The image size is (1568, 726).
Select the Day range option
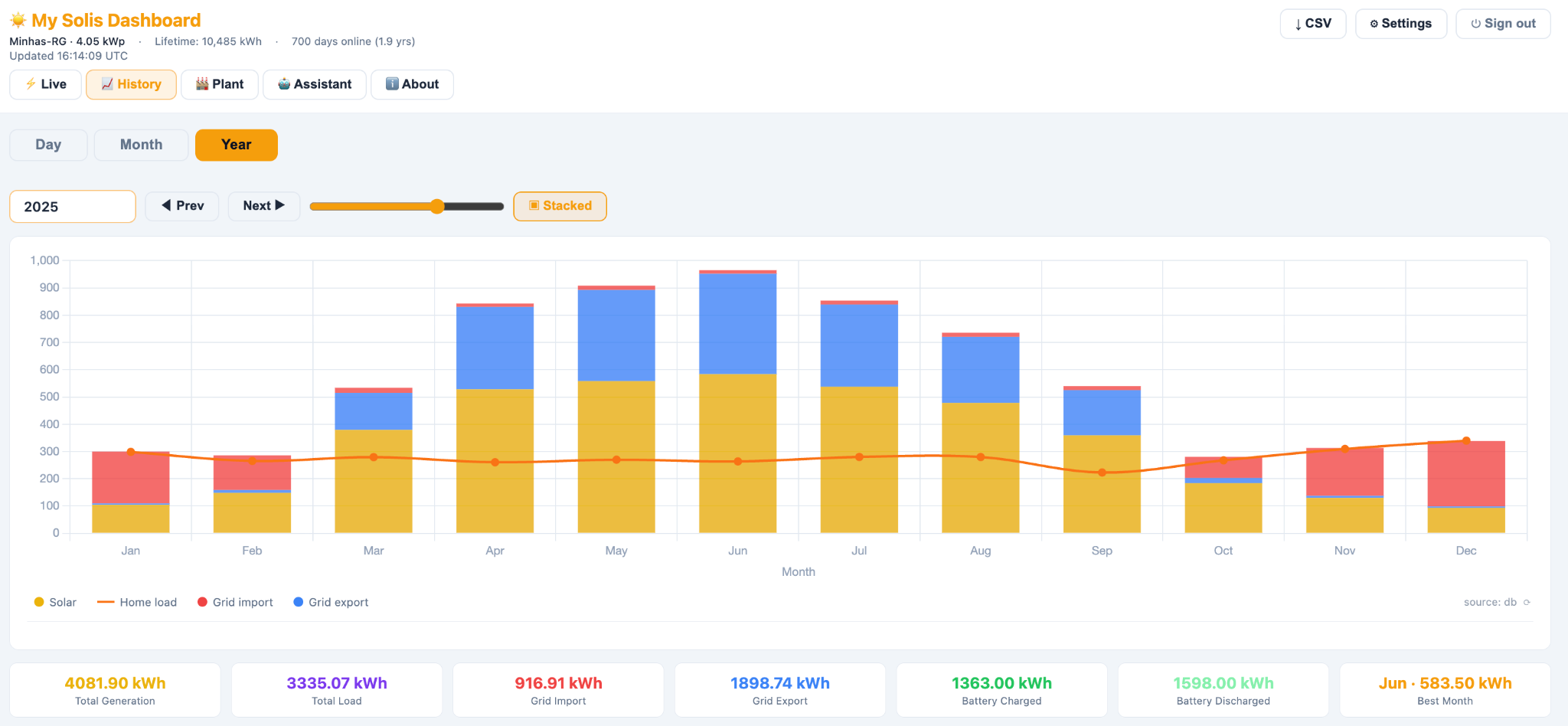48,145
